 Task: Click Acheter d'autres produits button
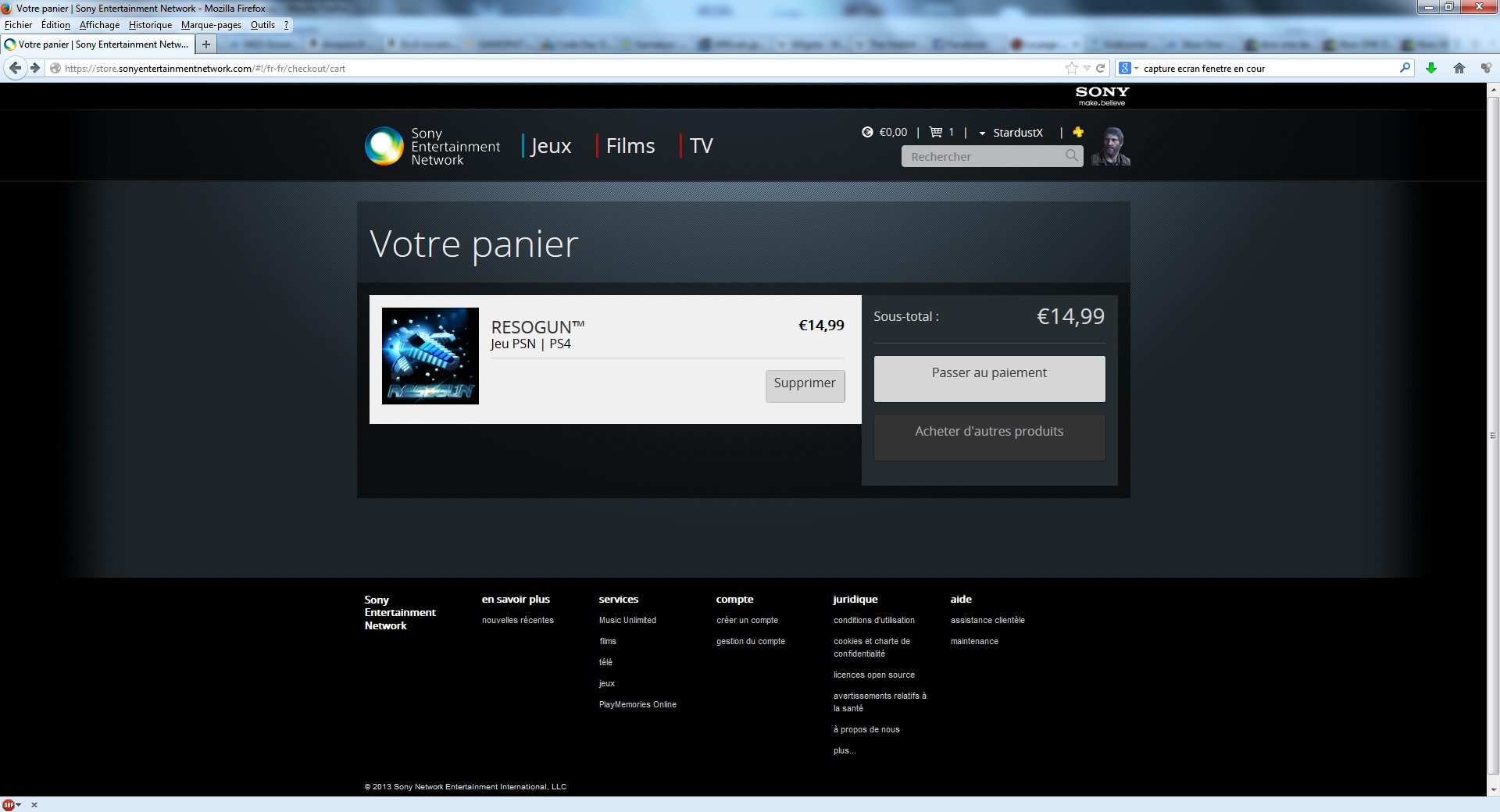989,437
